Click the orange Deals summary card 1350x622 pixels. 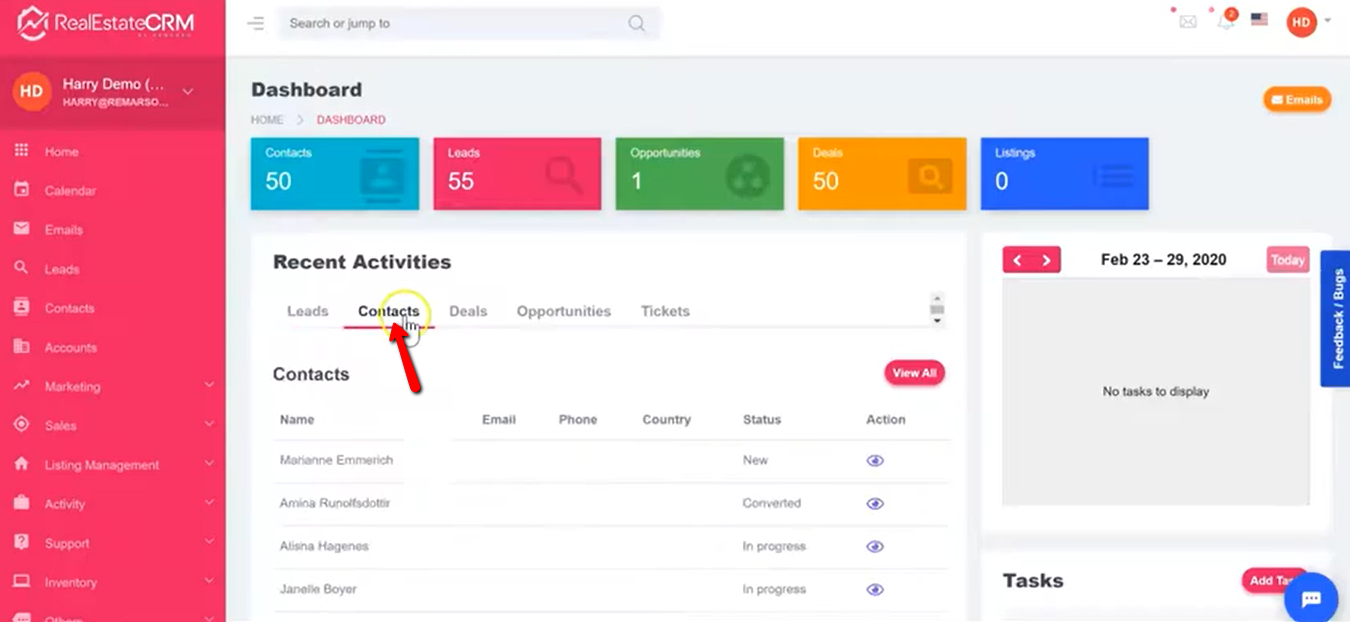coord(881,174)
